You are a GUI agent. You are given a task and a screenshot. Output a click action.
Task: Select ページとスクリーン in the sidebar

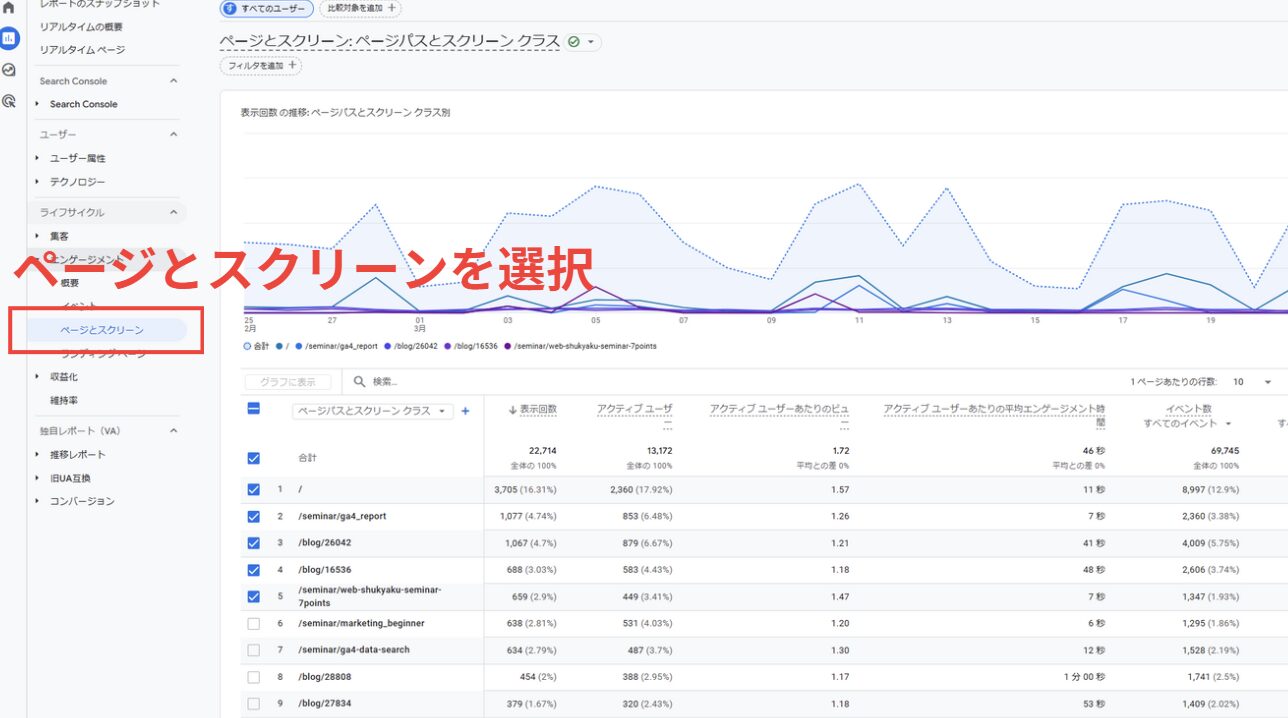(101, 330)
